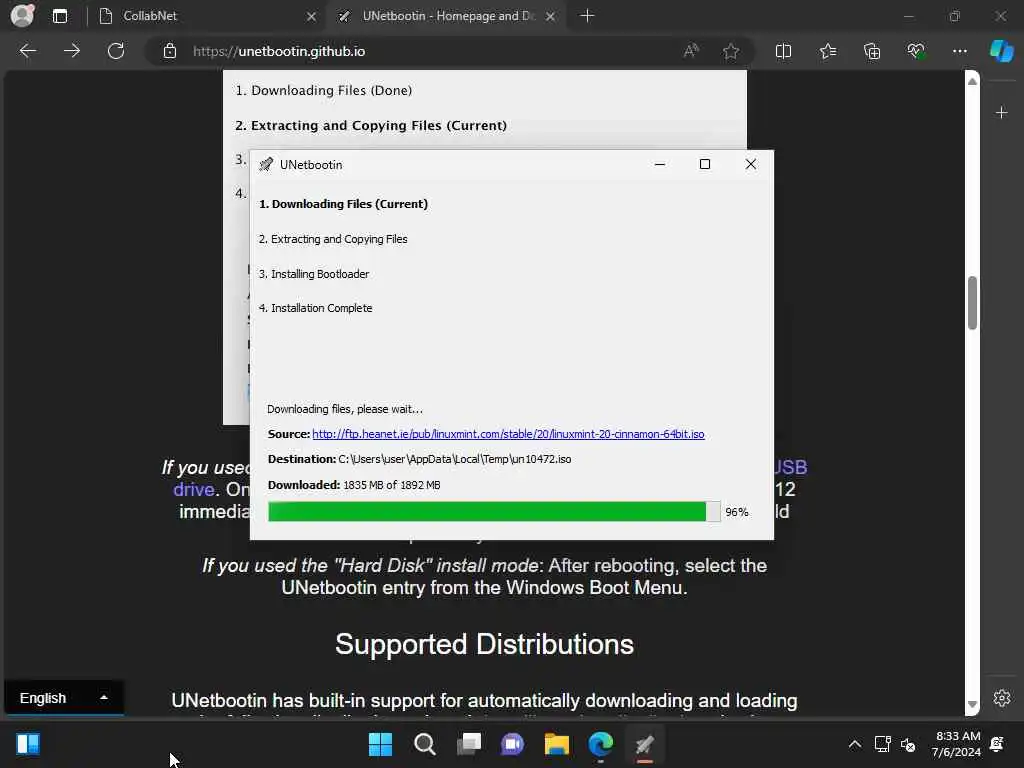
Task: Go forward in browser history
Action: pyautogui.click(x=72, y=51)
